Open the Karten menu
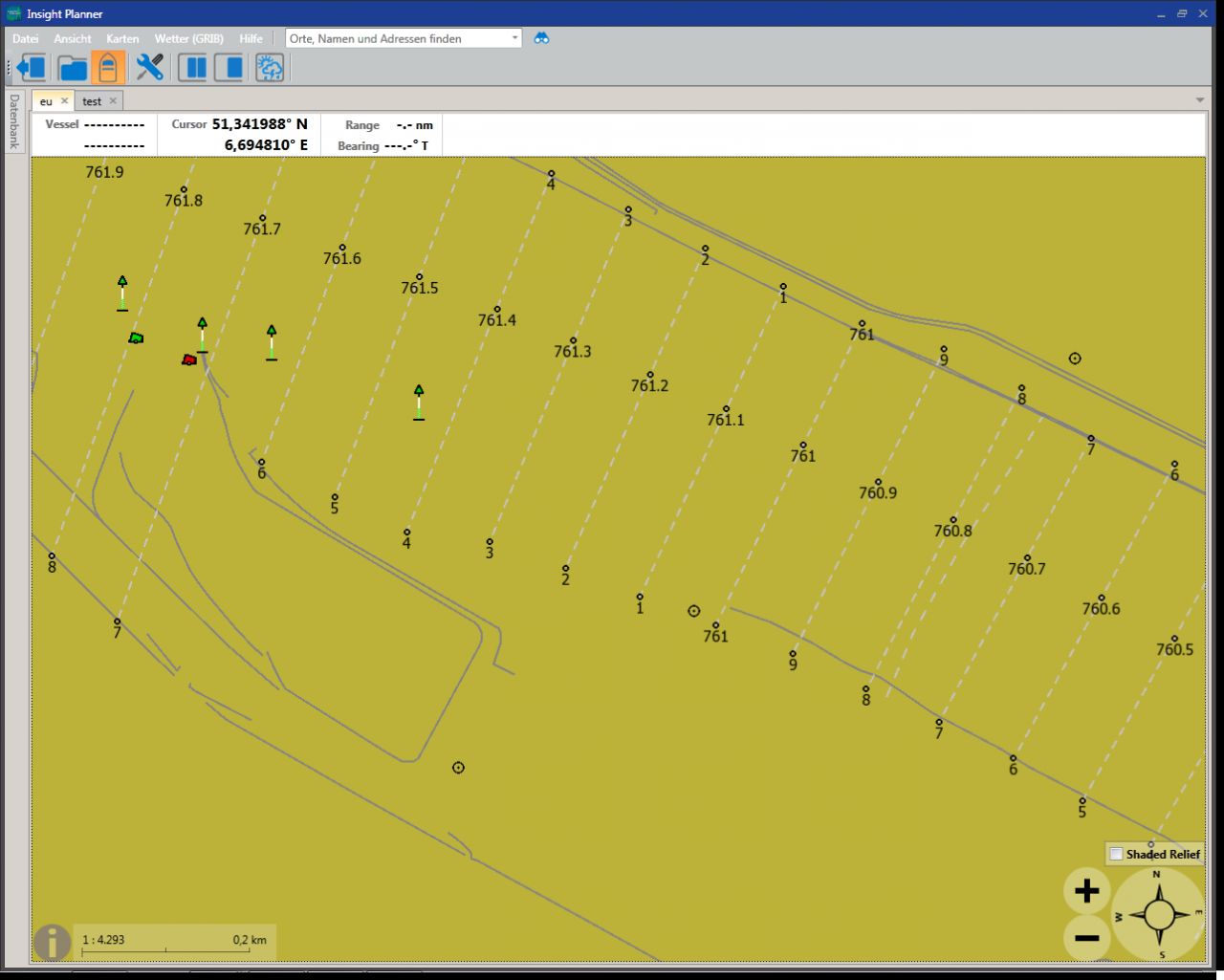Viewport: 1224px width, 980px height. point(122,39)
